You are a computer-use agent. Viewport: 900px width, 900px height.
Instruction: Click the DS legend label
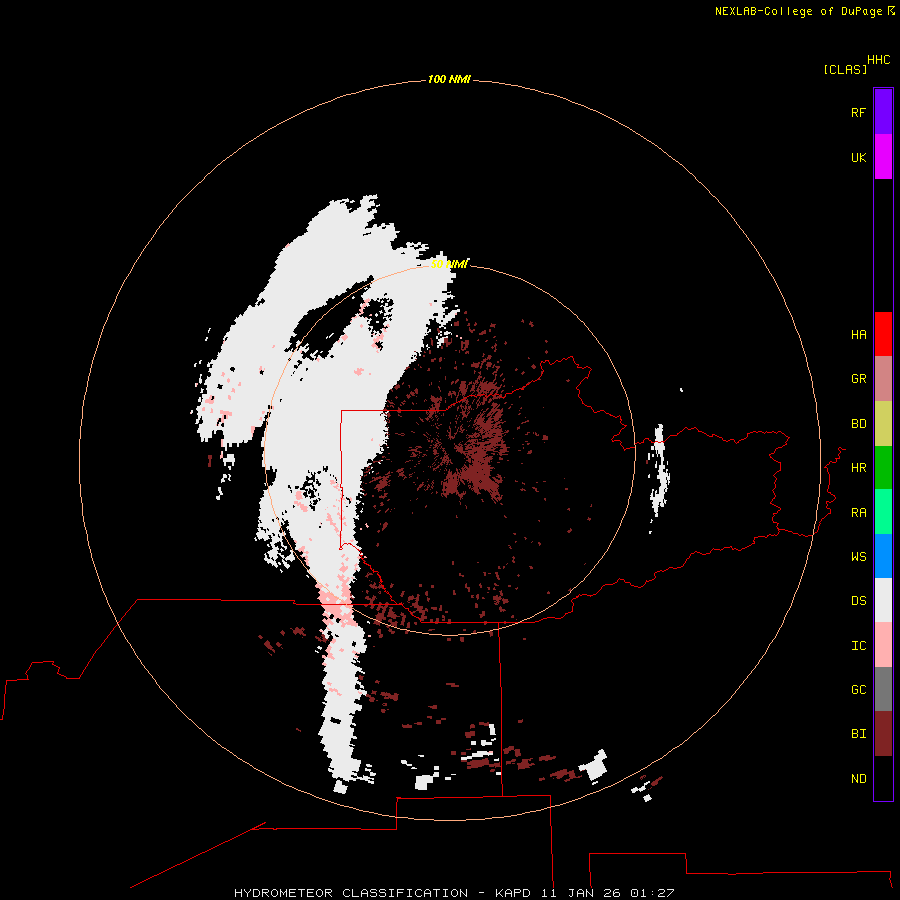tap(858, 601)
